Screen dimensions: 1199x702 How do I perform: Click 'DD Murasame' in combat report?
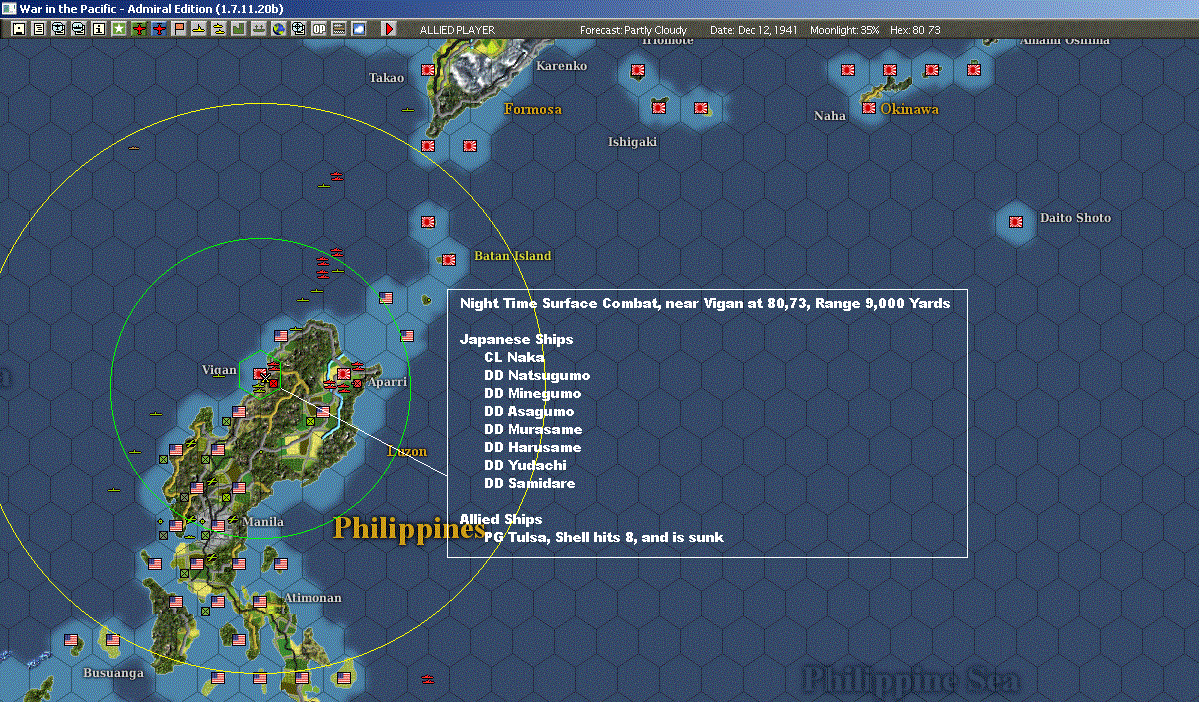(x=533, y=429)
